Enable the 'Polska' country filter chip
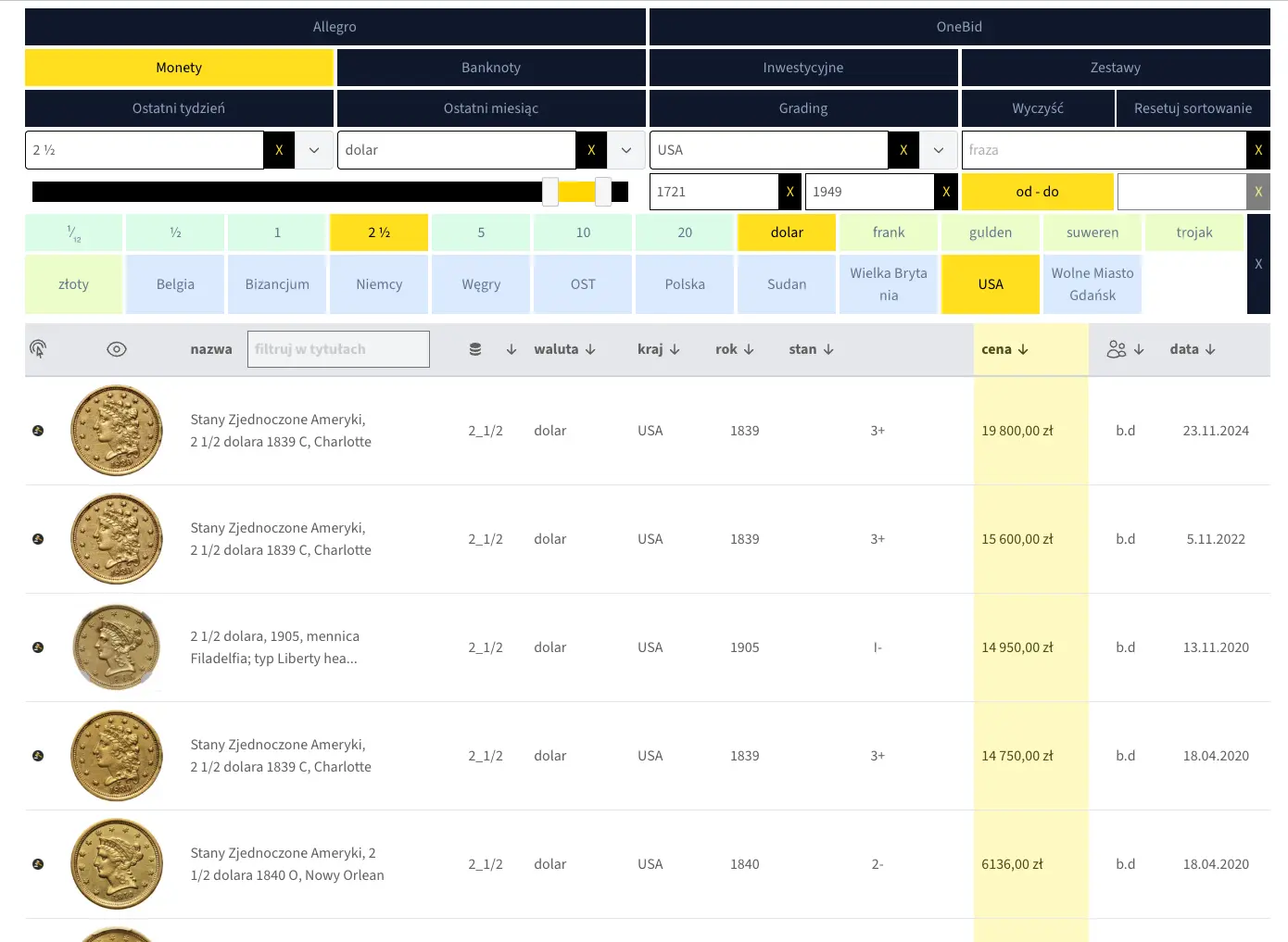 (x=685, y=284)
